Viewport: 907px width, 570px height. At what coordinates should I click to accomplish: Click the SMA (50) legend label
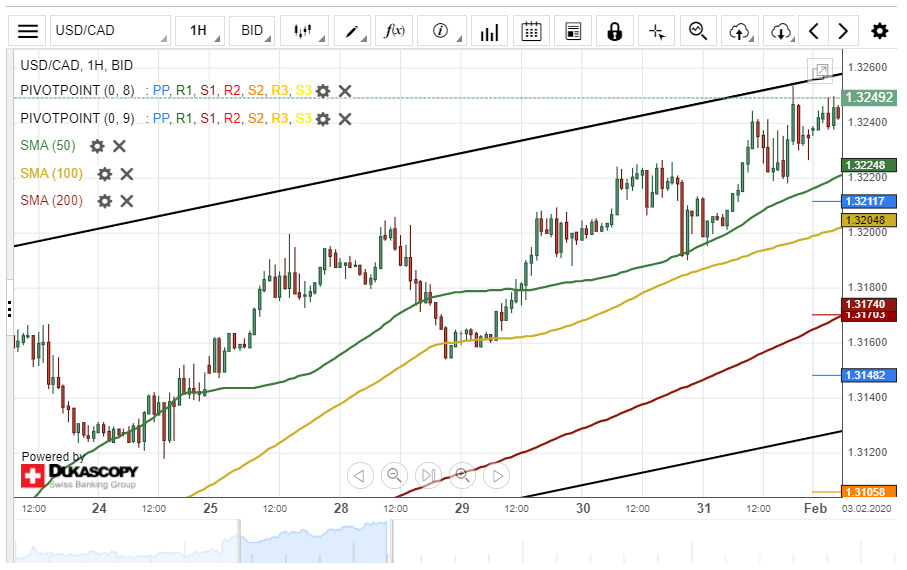(48, 145)
